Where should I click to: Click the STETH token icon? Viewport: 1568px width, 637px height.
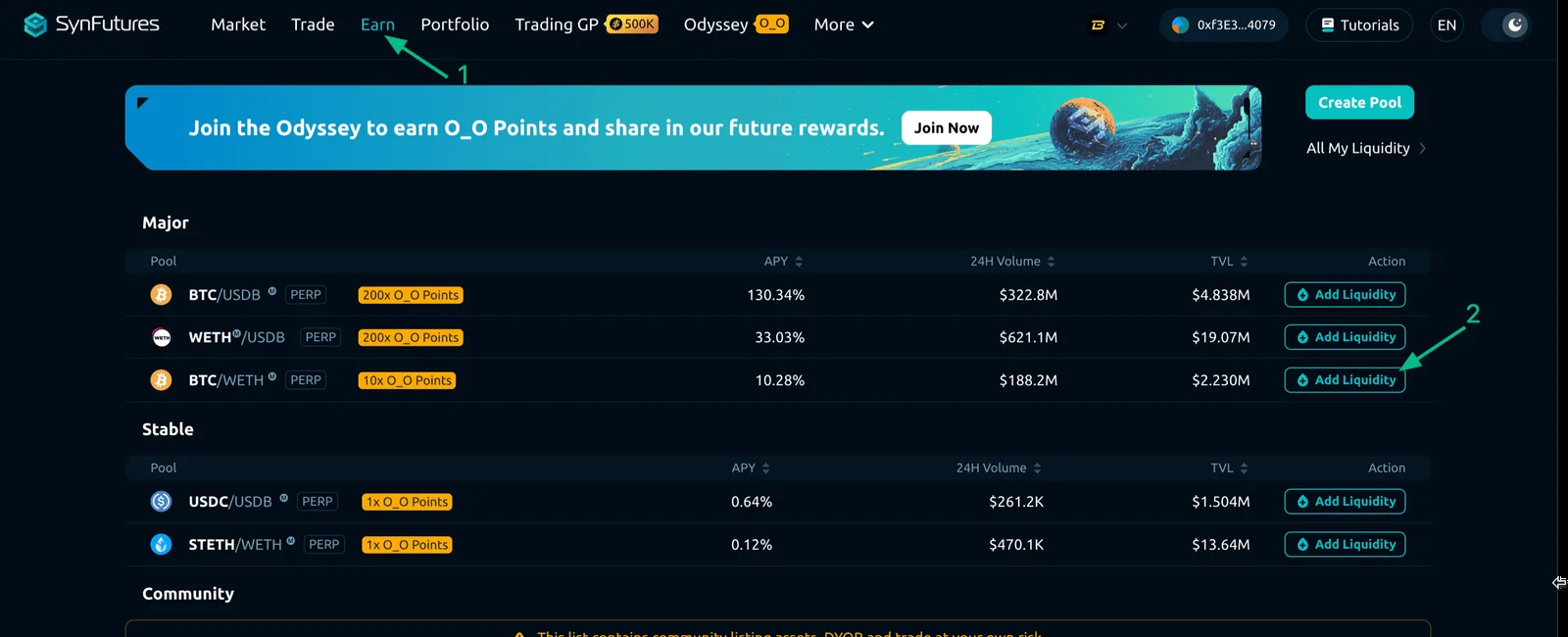(161, 544)
